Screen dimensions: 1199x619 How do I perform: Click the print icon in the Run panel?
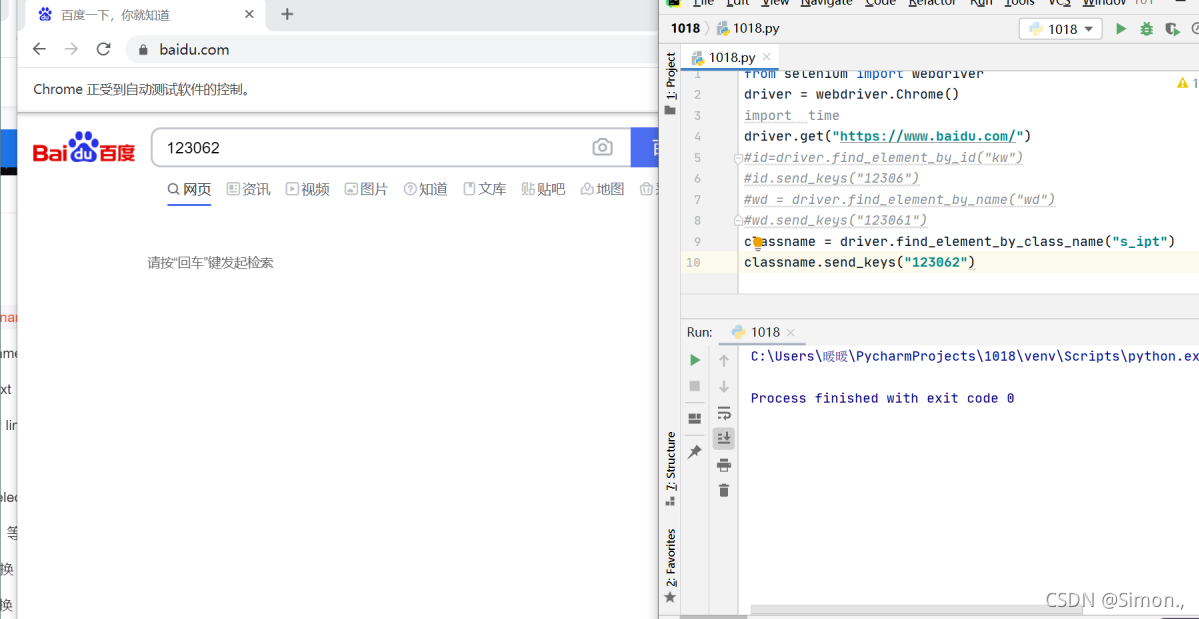pos(723,465)
